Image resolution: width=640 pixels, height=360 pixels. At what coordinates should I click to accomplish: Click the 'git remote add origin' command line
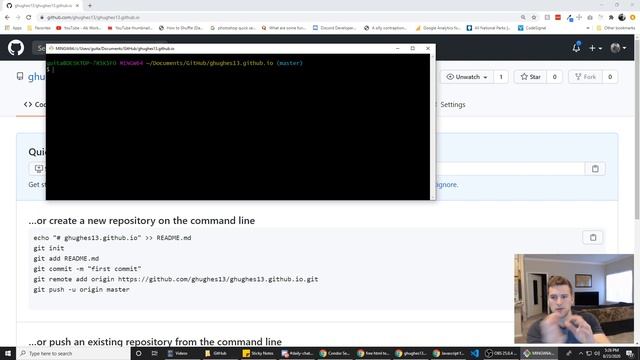[x=176, y=279]
